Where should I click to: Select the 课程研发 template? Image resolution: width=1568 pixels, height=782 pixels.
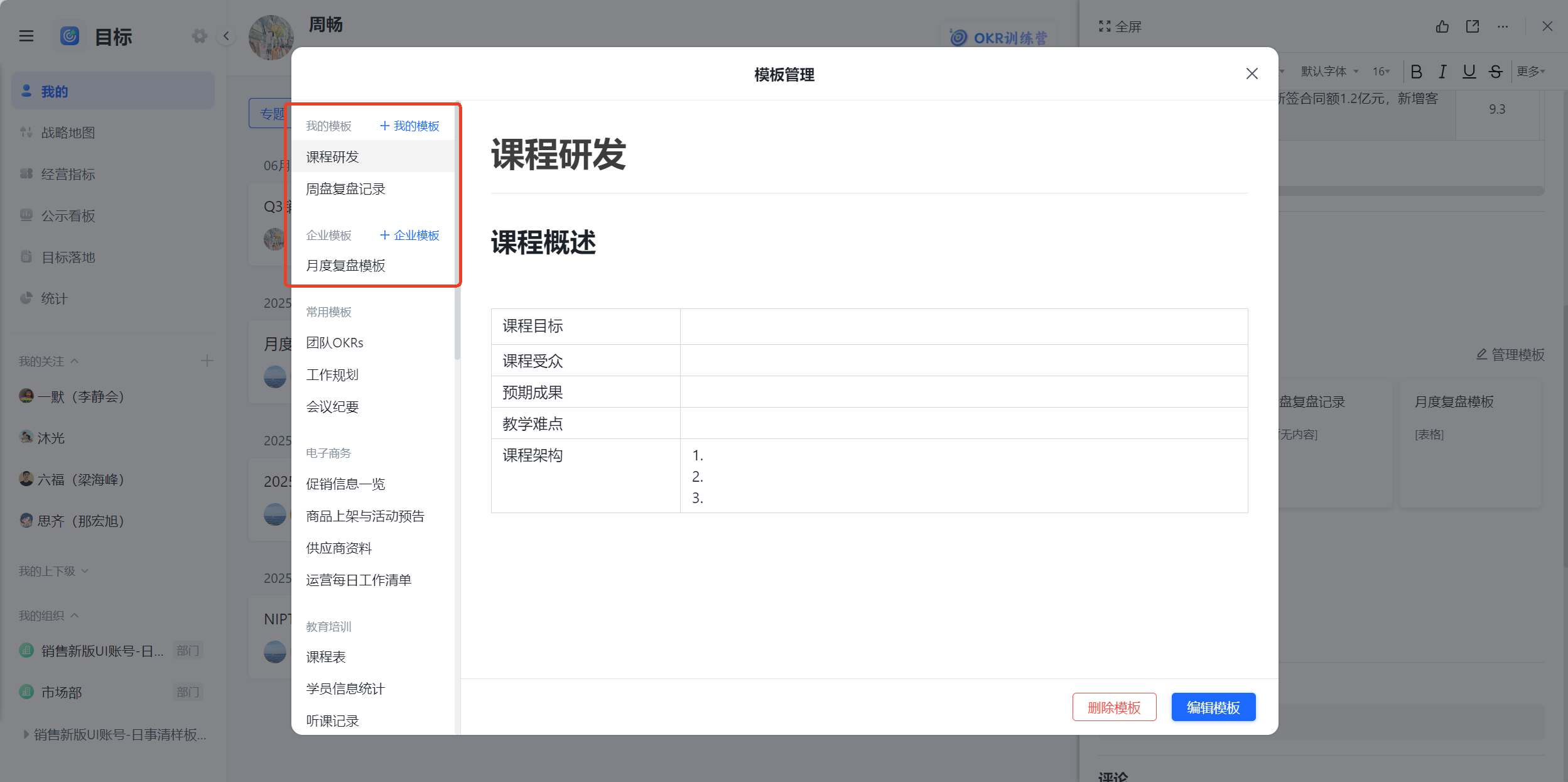tap(374, 156)
